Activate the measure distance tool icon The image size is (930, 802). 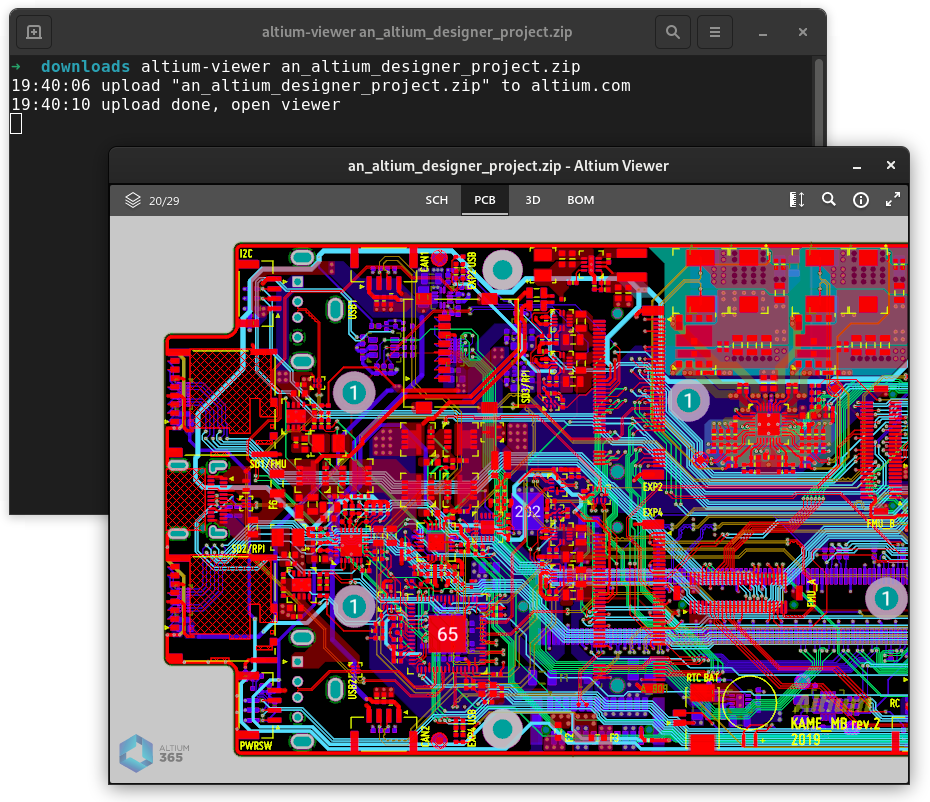(x=797, y=200)
